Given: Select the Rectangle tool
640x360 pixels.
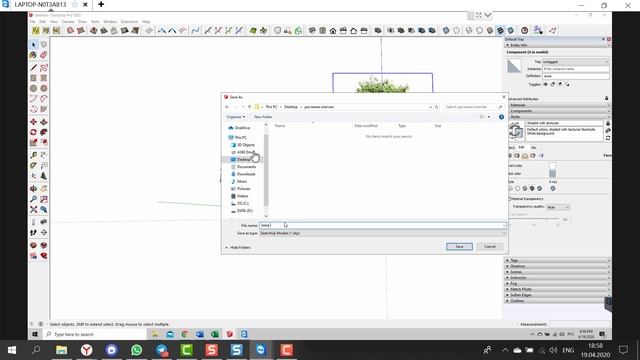Looking at the screenshot, I should (x=33, y=78).
